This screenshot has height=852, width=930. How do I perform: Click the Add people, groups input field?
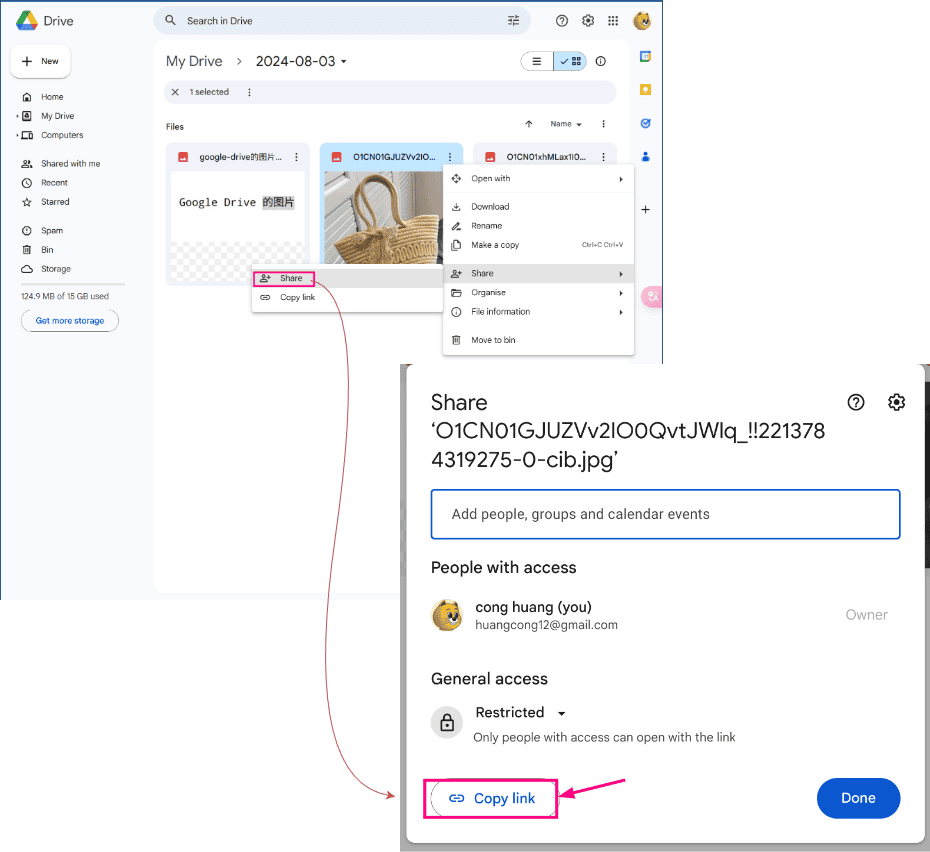(665, 514)
